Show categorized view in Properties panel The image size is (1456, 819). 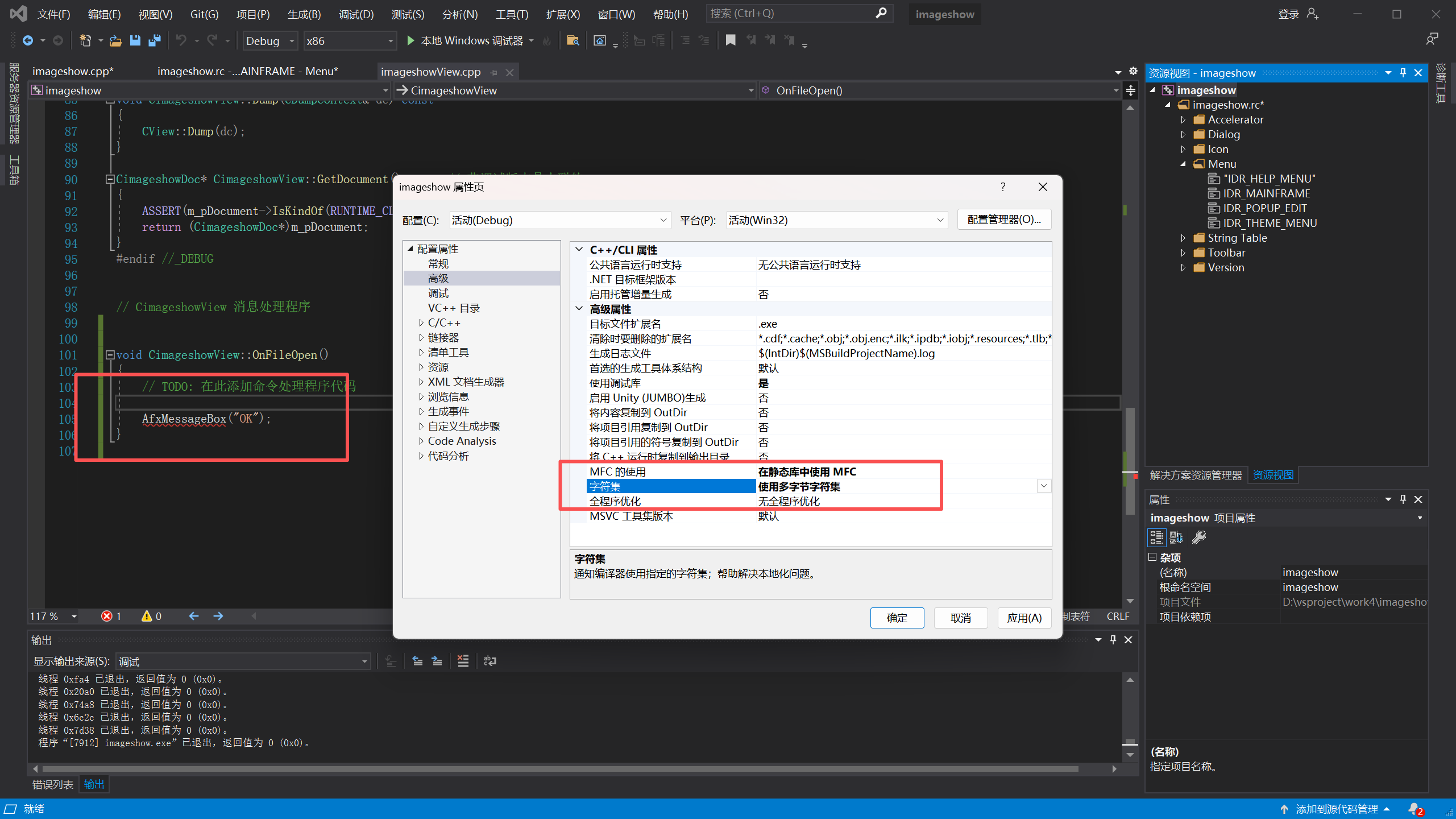pos(1156,537)
